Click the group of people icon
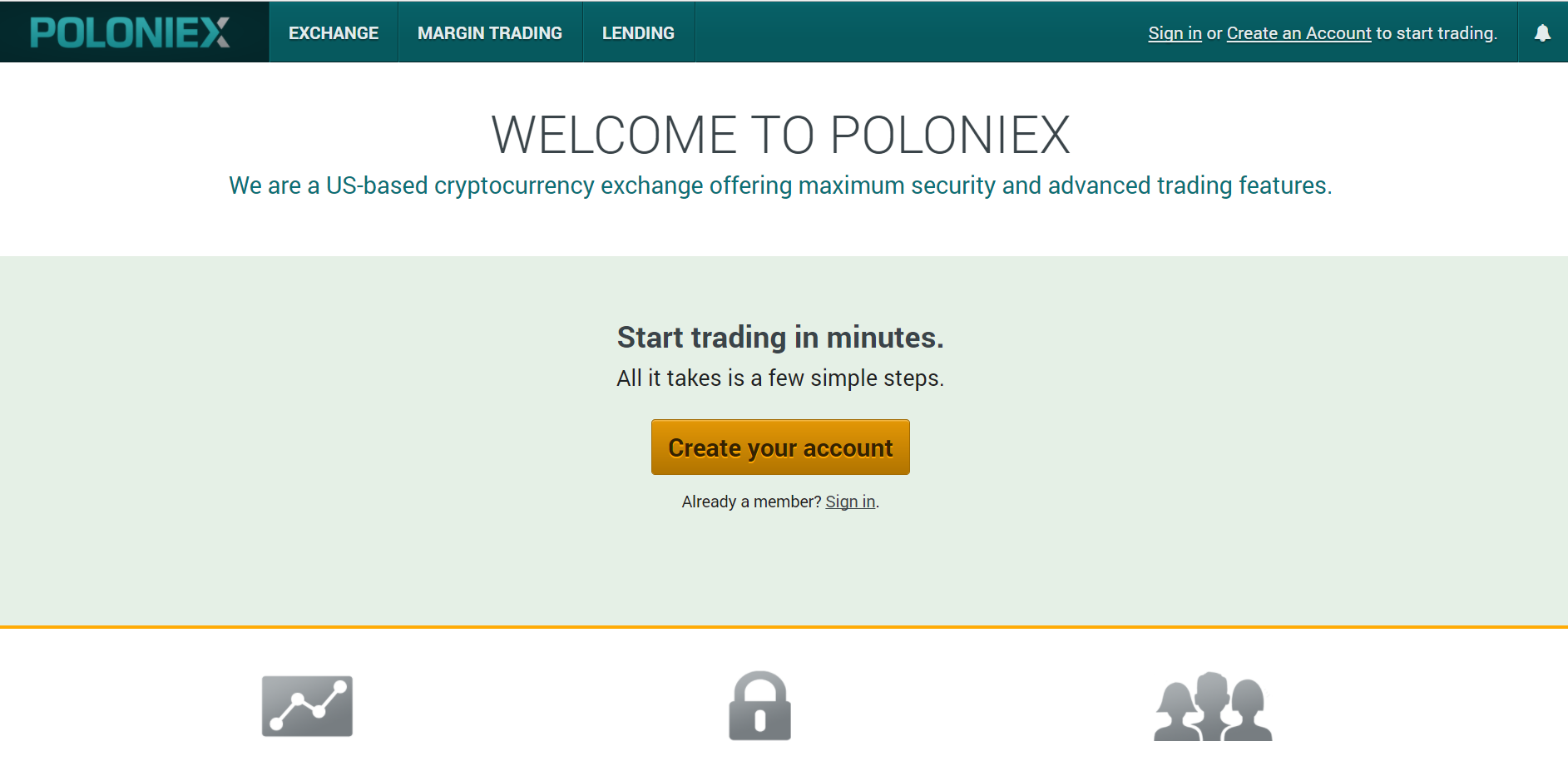The image size is (1568, 766). tap(1213, 706)
